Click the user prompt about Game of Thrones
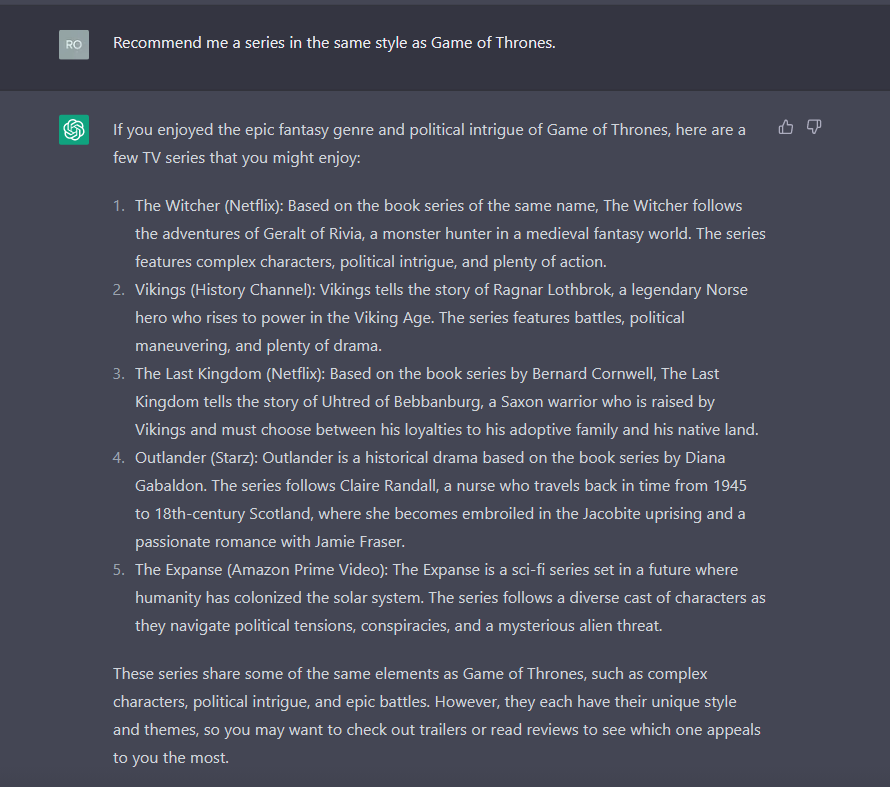 click(334, 43)
